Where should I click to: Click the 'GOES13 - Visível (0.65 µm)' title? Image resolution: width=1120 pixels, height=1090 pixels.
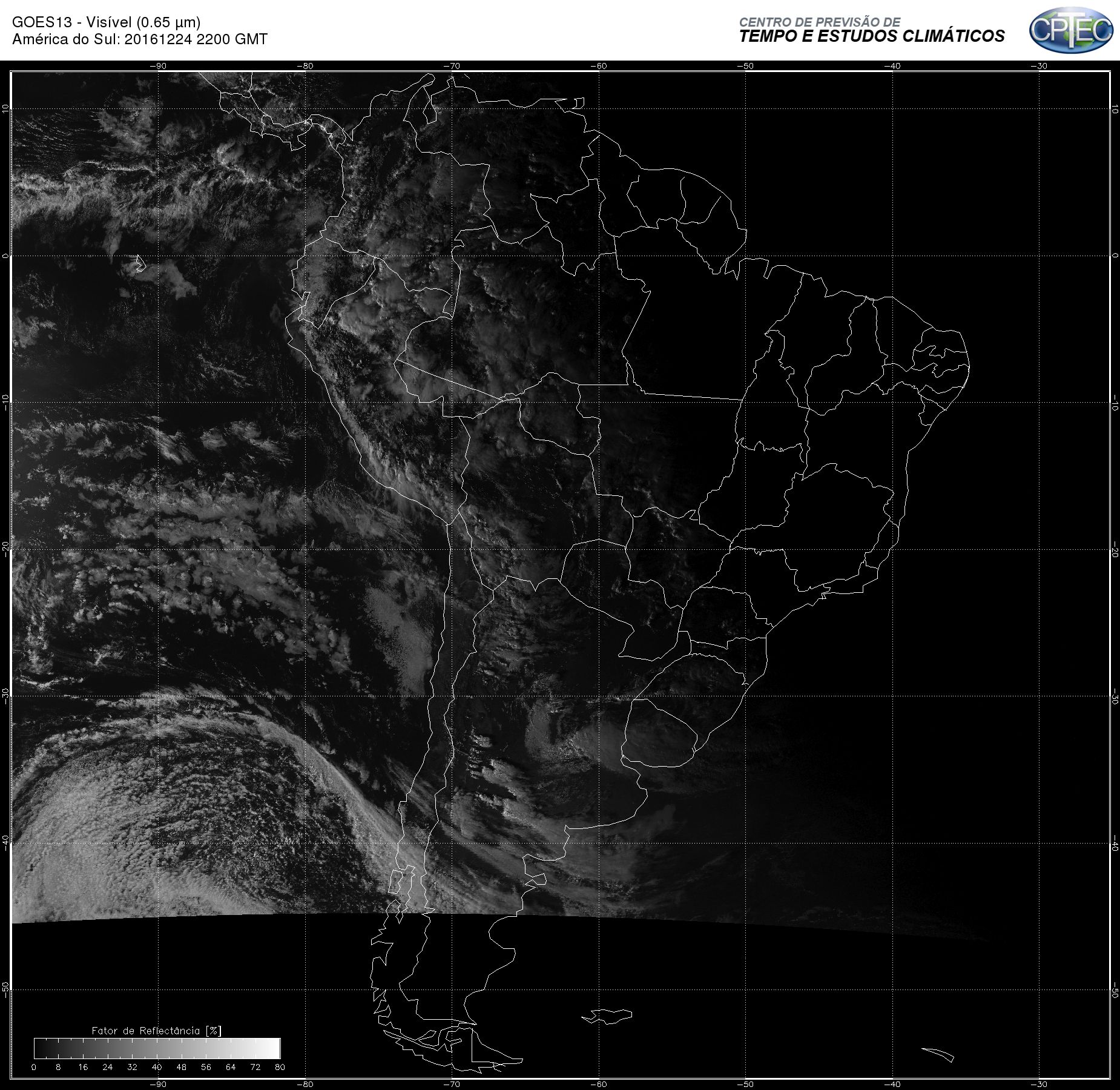coord(107,22)
